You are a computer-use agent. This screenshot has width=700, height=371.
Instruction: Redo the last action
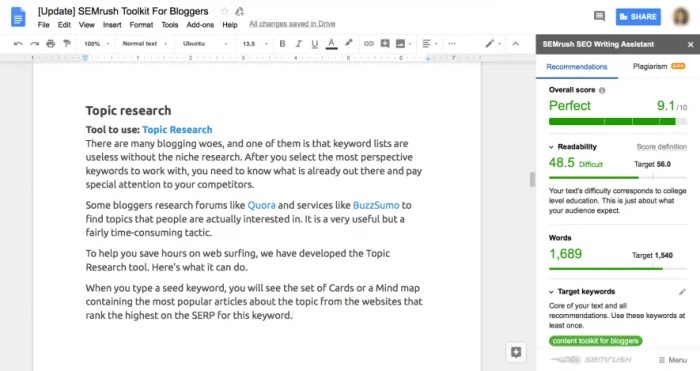(34, 44)
